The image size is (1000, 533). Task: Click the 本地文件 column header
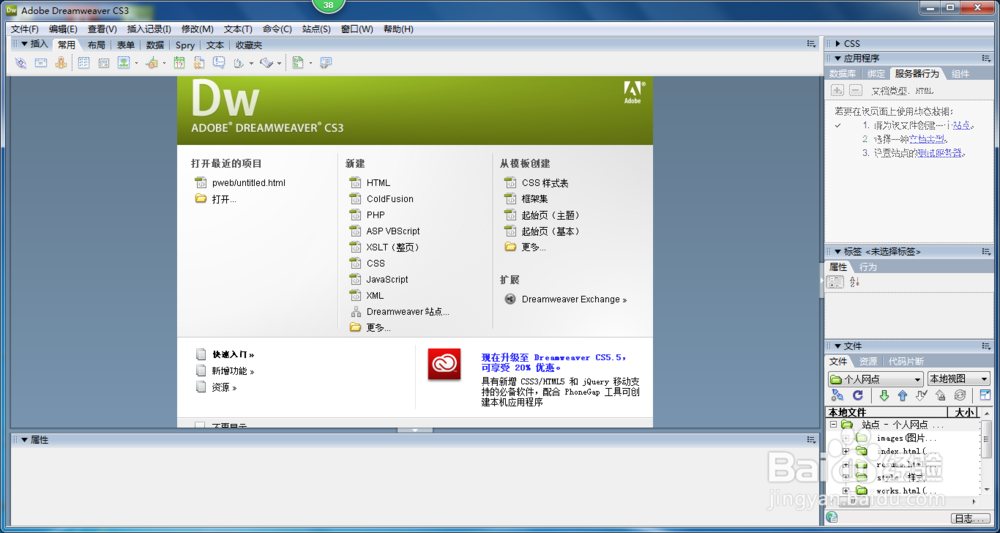[x=886, y=412]
